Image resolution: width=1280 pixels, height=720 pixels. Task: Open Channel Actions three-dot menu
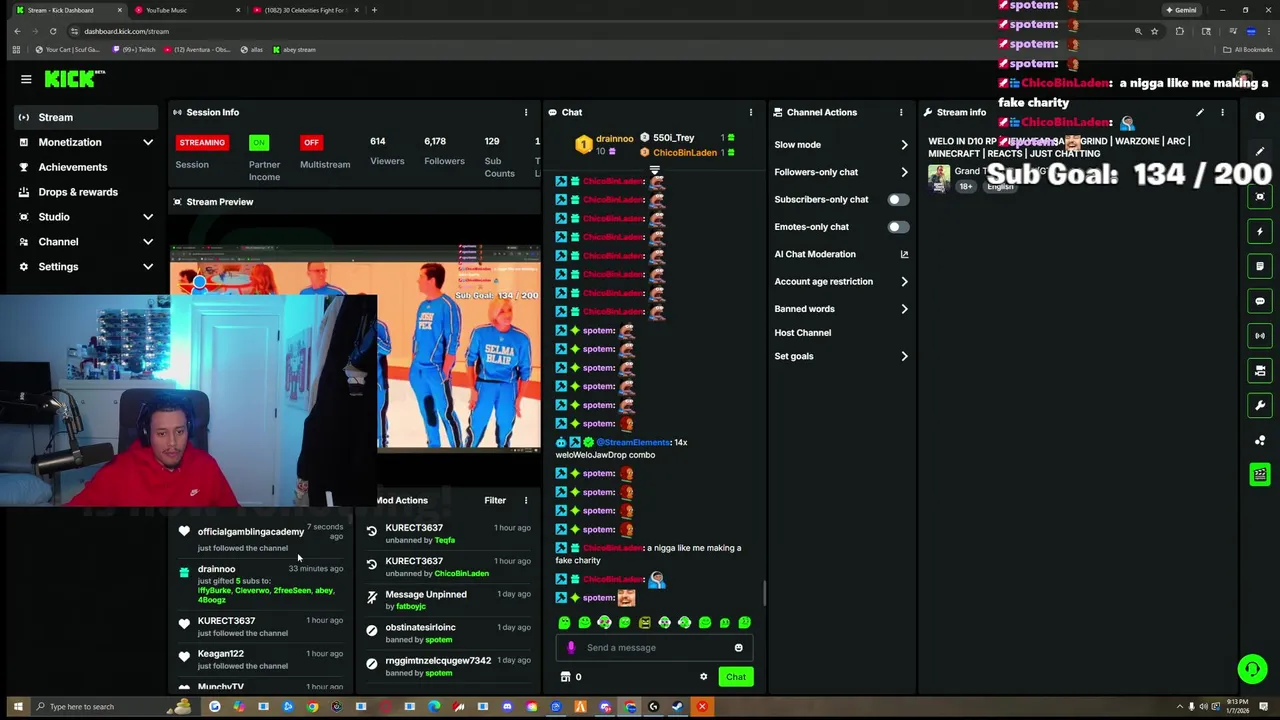pos(901,112)
